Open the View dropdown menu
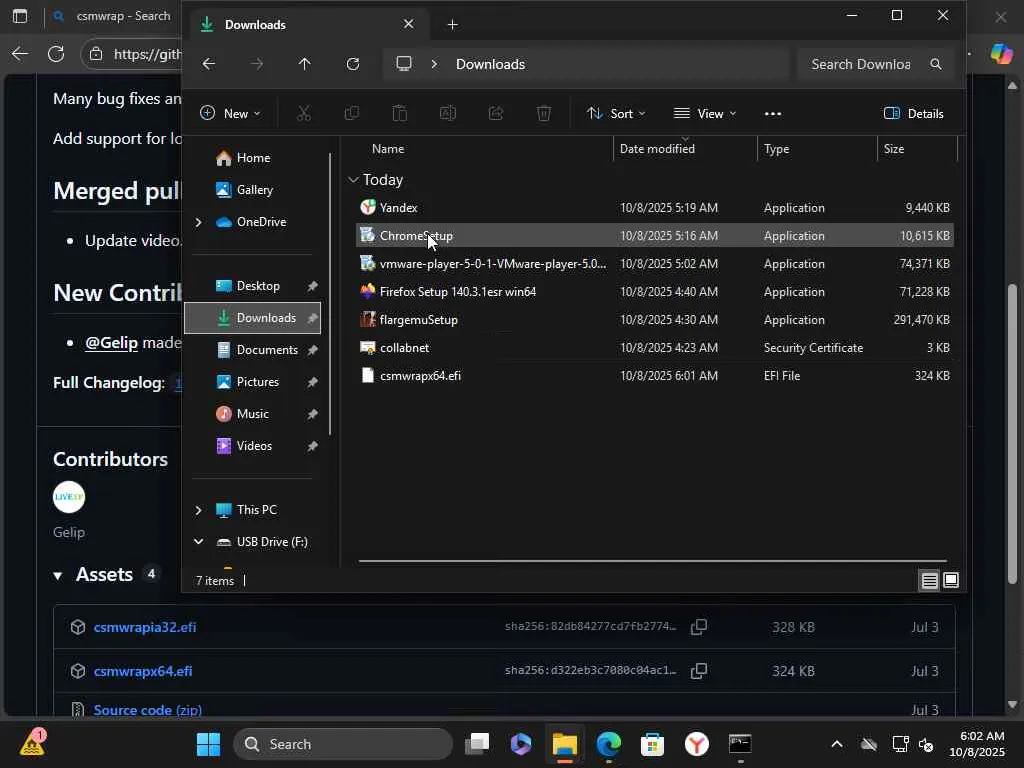1024x768 pixels. pyautogui.click(x=705, y=114)
